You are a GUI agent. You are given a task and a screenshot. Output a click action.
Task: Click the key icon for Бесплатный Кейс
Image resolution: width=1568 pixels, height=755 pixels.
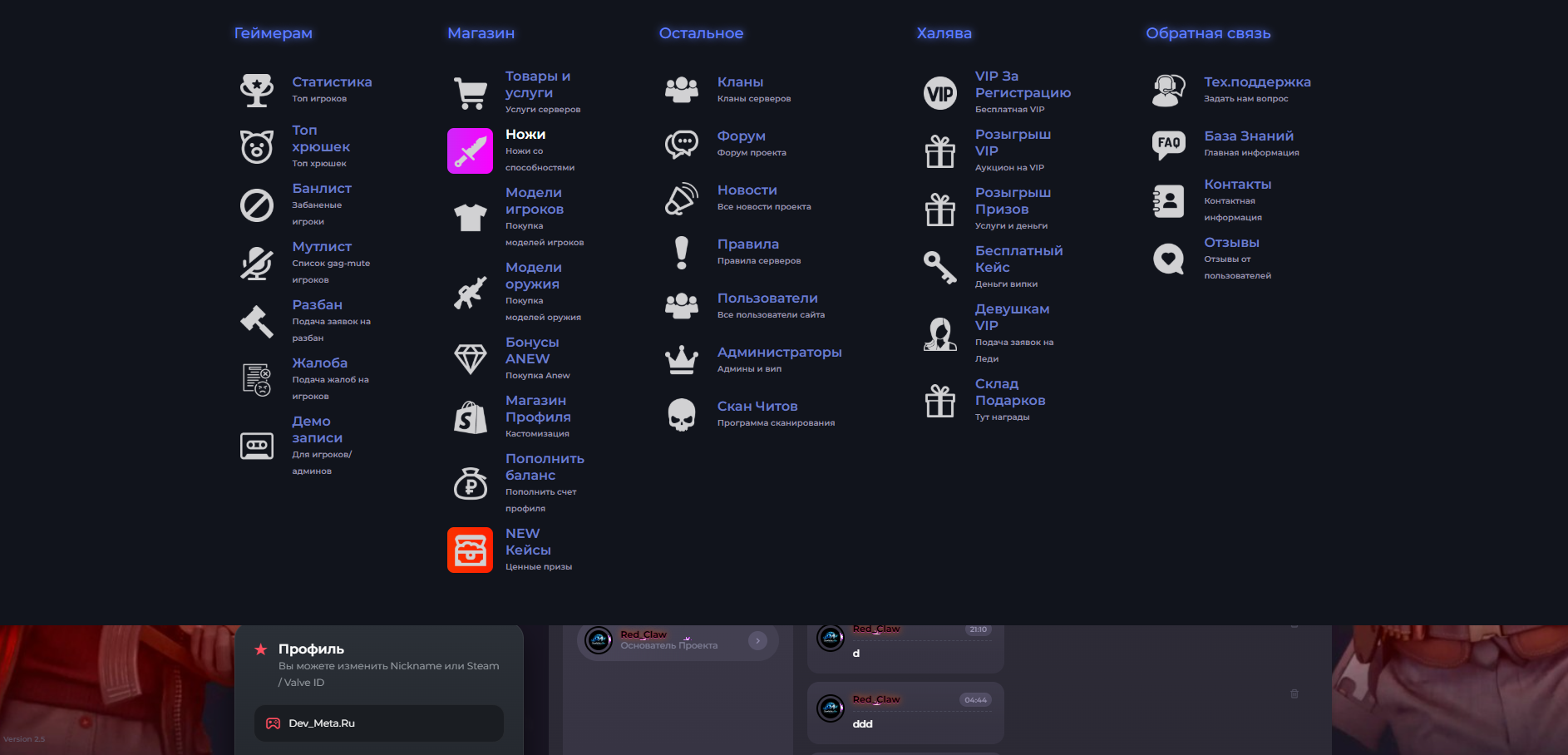[940, 267]
